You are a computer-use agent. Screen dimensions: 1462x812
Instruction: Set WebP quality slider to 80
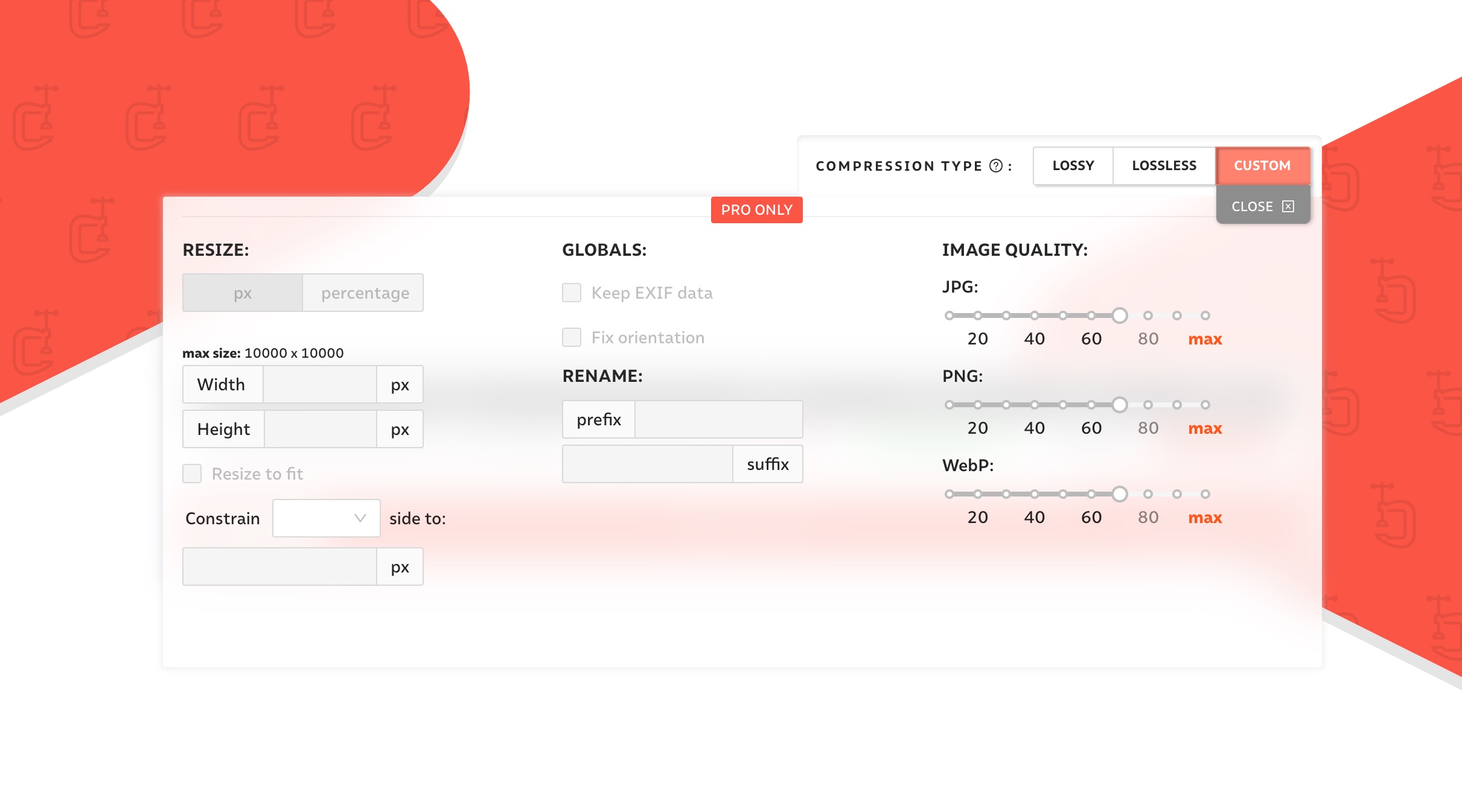[1148, 494]
